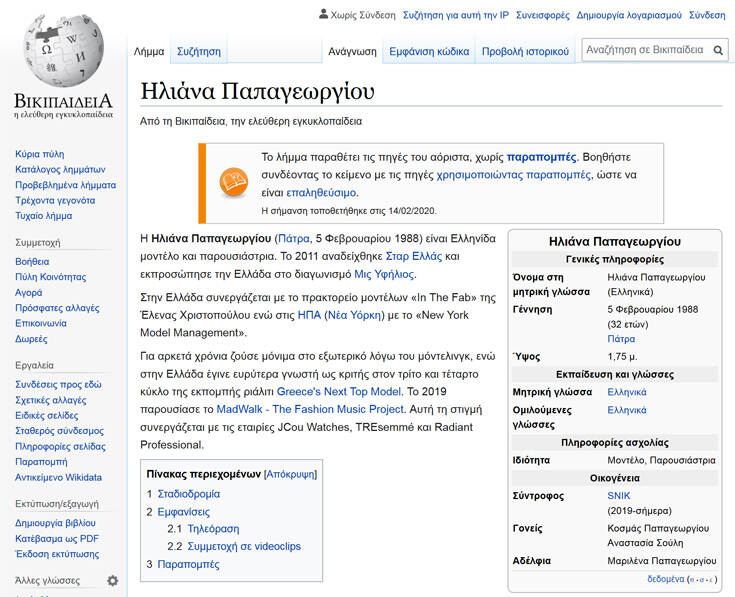This screenshot has height=597, width=735.
Task: Open the Προβολή ιστορικού tab
Action: pyautogui.click(x=525, y=52)
